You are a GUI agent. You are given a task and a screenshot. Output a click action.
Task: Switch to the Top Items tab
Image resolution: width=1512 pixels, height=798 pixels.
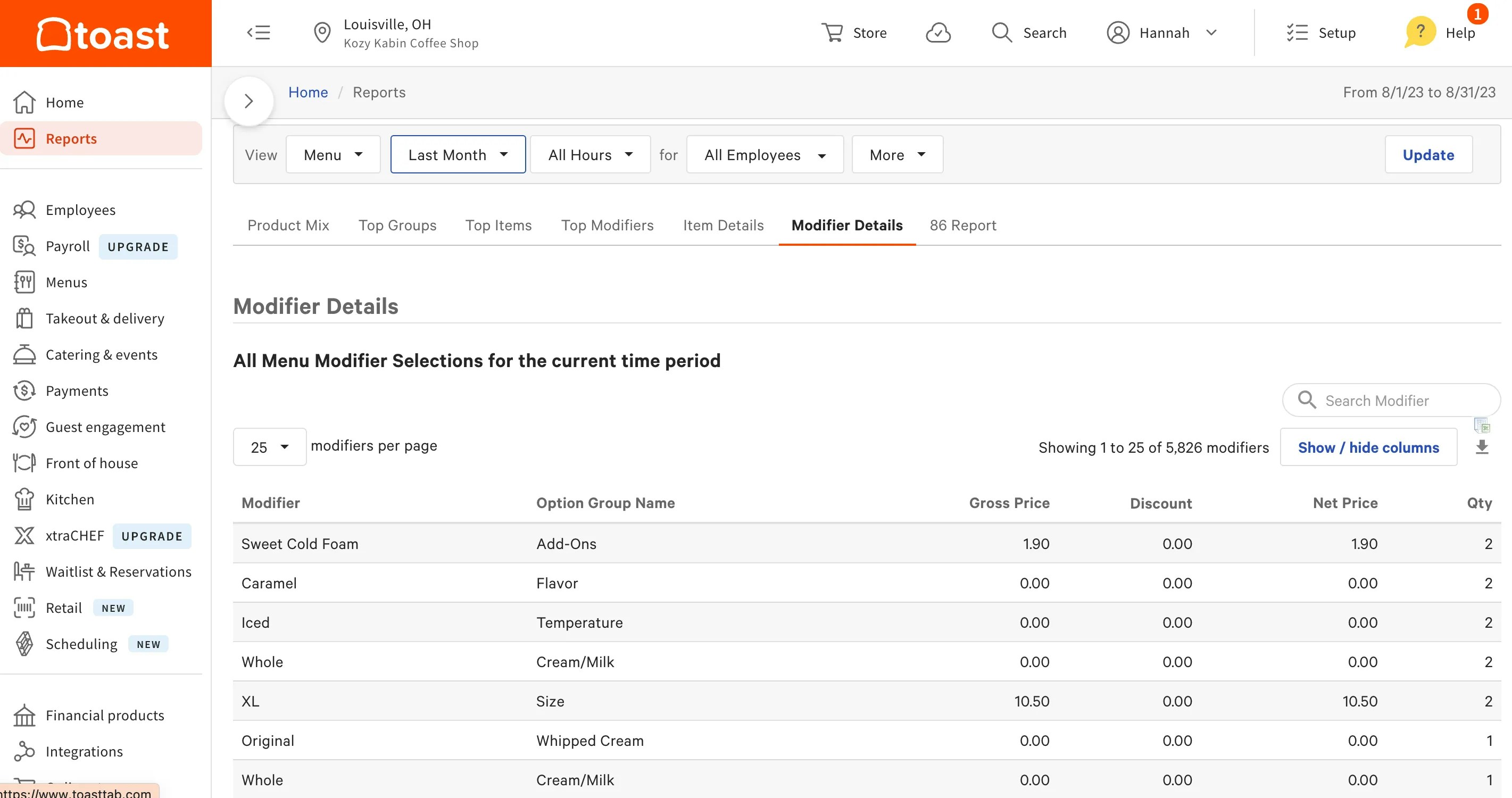click(x=499, y=226)
